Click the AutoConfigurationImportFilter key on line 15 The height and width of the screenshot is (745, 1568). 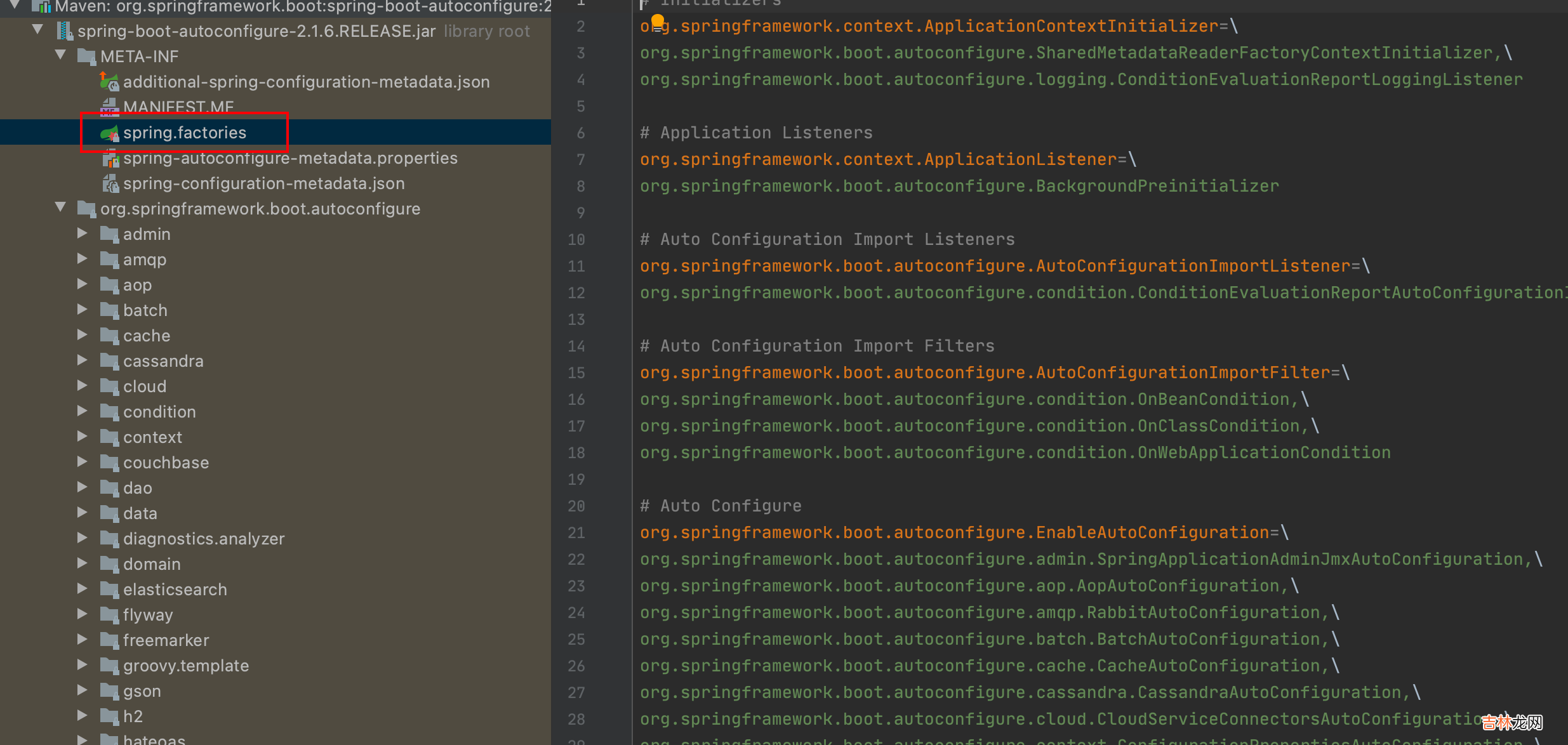click(x=985, y=372)
